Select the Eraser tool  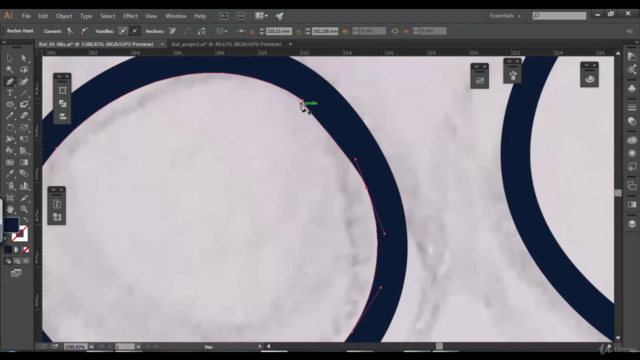point(24,116)
